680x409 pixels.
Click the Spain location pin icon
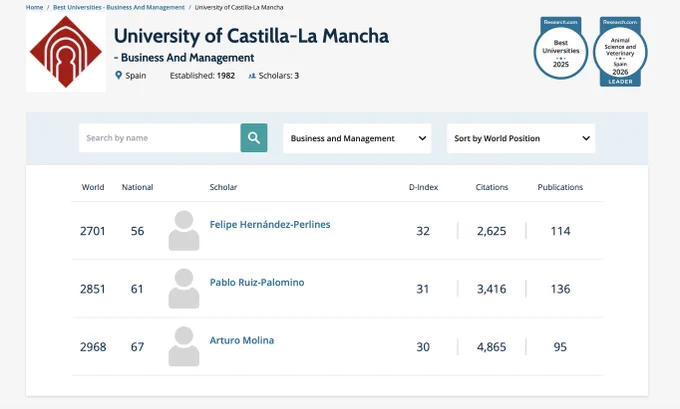(x=118, y=75)
